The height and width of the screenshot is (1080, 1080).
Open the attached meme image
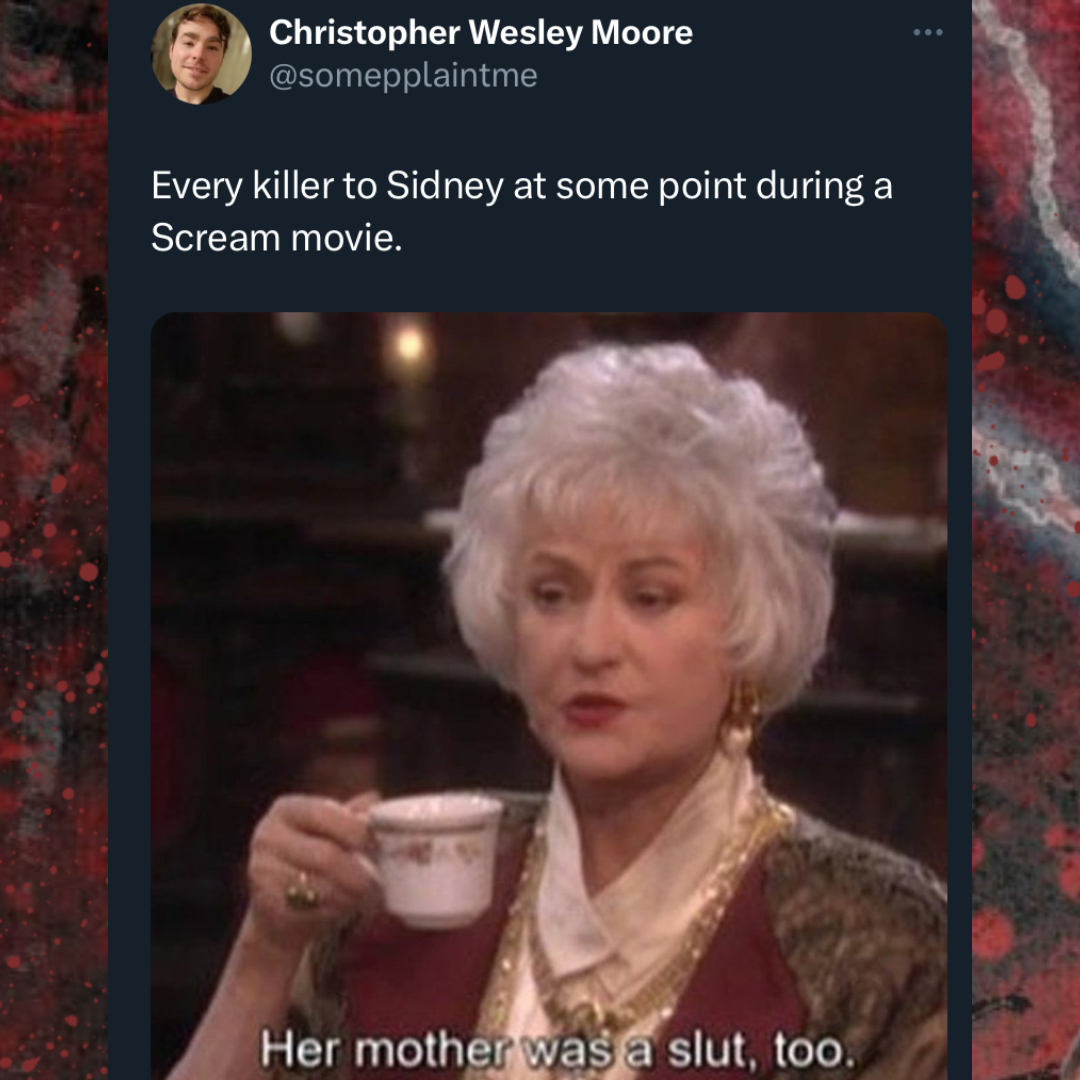click(x=549, y=696)
